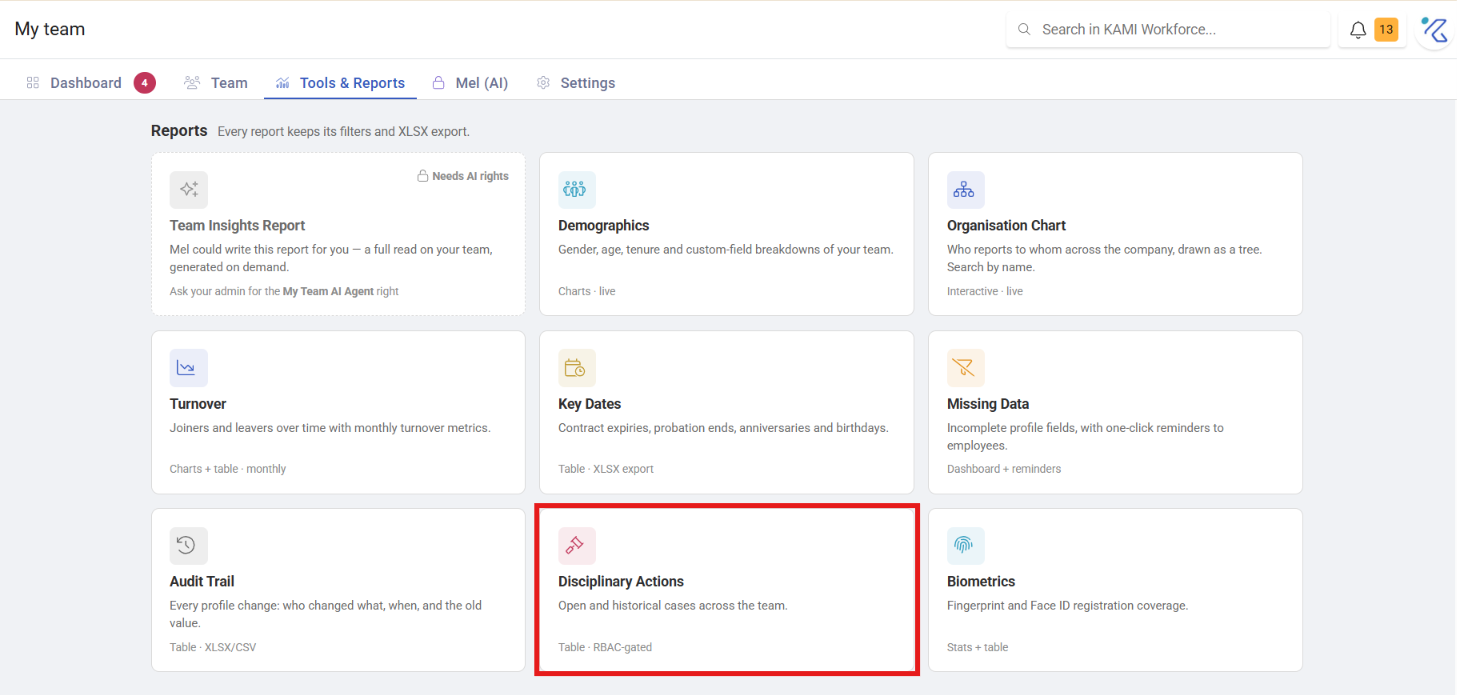This screenshot has width=1457, height=695.
Task: Click the Turnover line chart icon
Action: tap(188, 368)
